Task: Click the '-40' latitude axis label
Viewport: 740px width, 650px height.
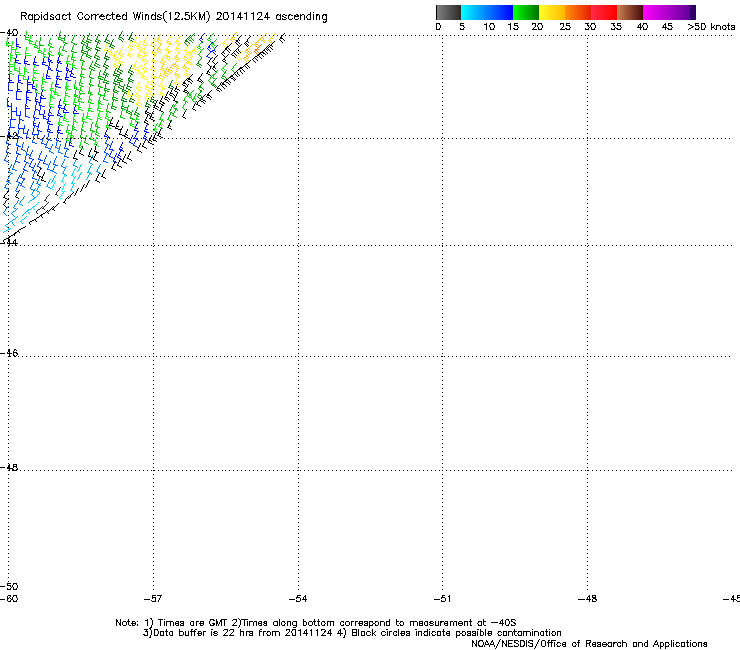Action: tap(9, 33)
